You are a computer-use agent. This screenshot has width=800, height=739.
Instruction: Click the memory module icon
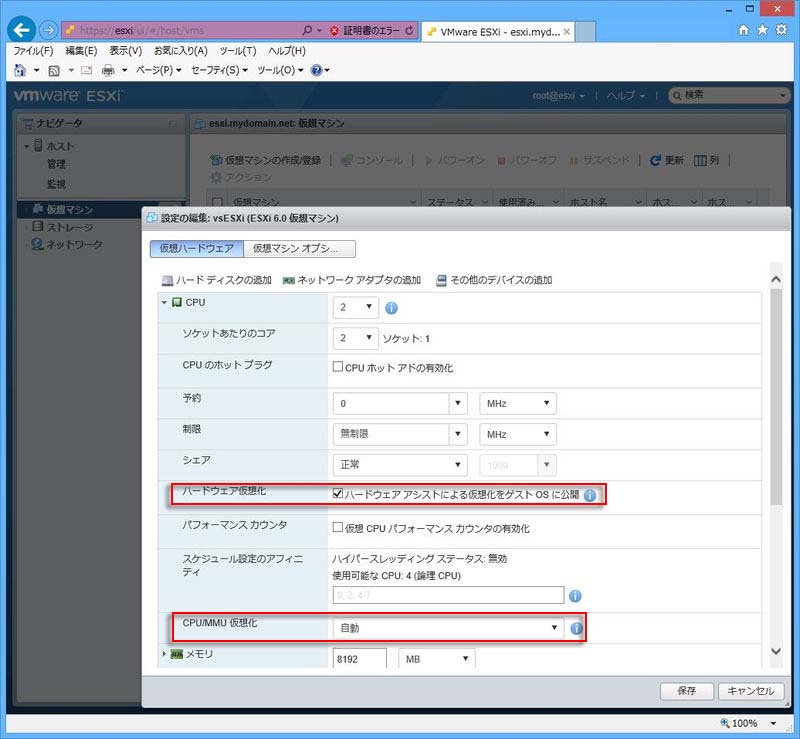click(177, 654)
